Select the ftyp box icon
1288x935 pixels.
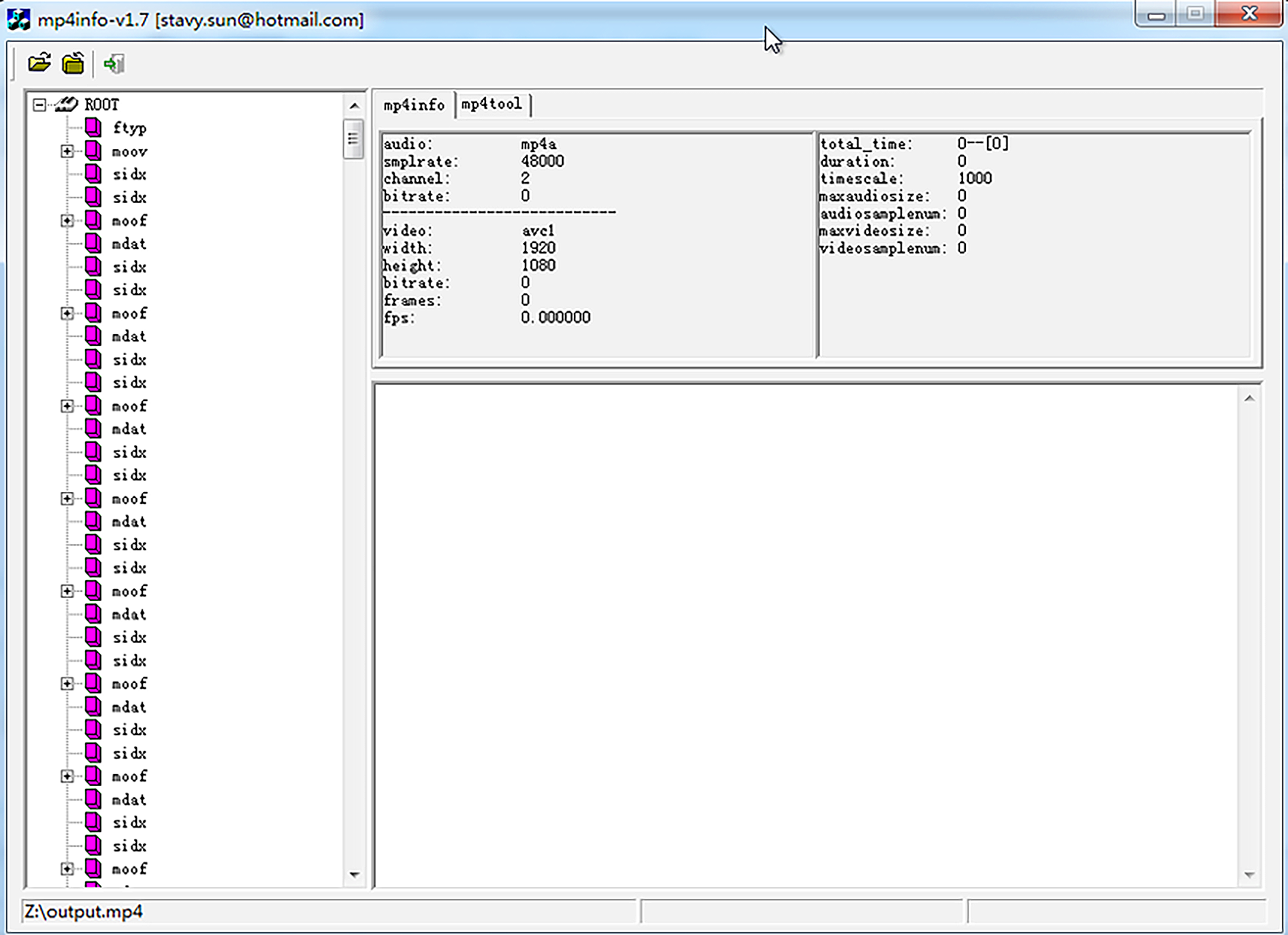point(93,127)
